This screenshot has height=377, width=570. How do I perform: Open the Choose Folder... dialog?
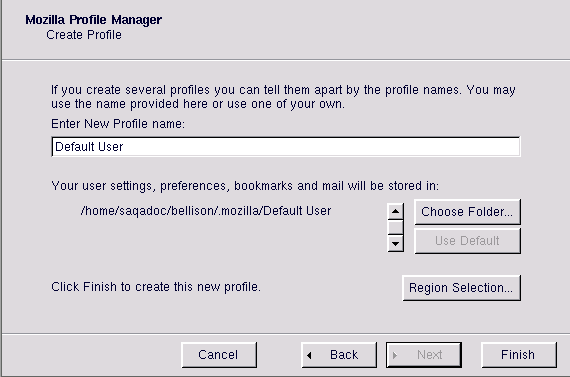(467, 212)
